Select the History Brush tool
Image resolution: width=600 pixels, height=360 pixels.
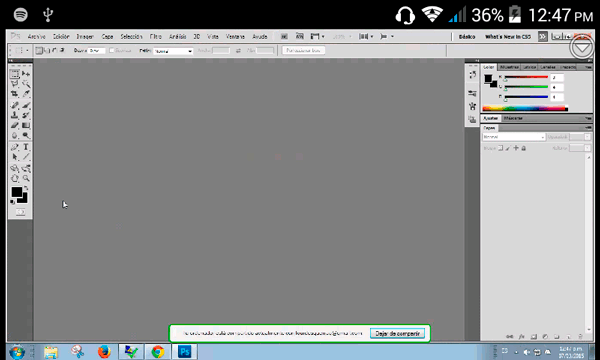26,115
